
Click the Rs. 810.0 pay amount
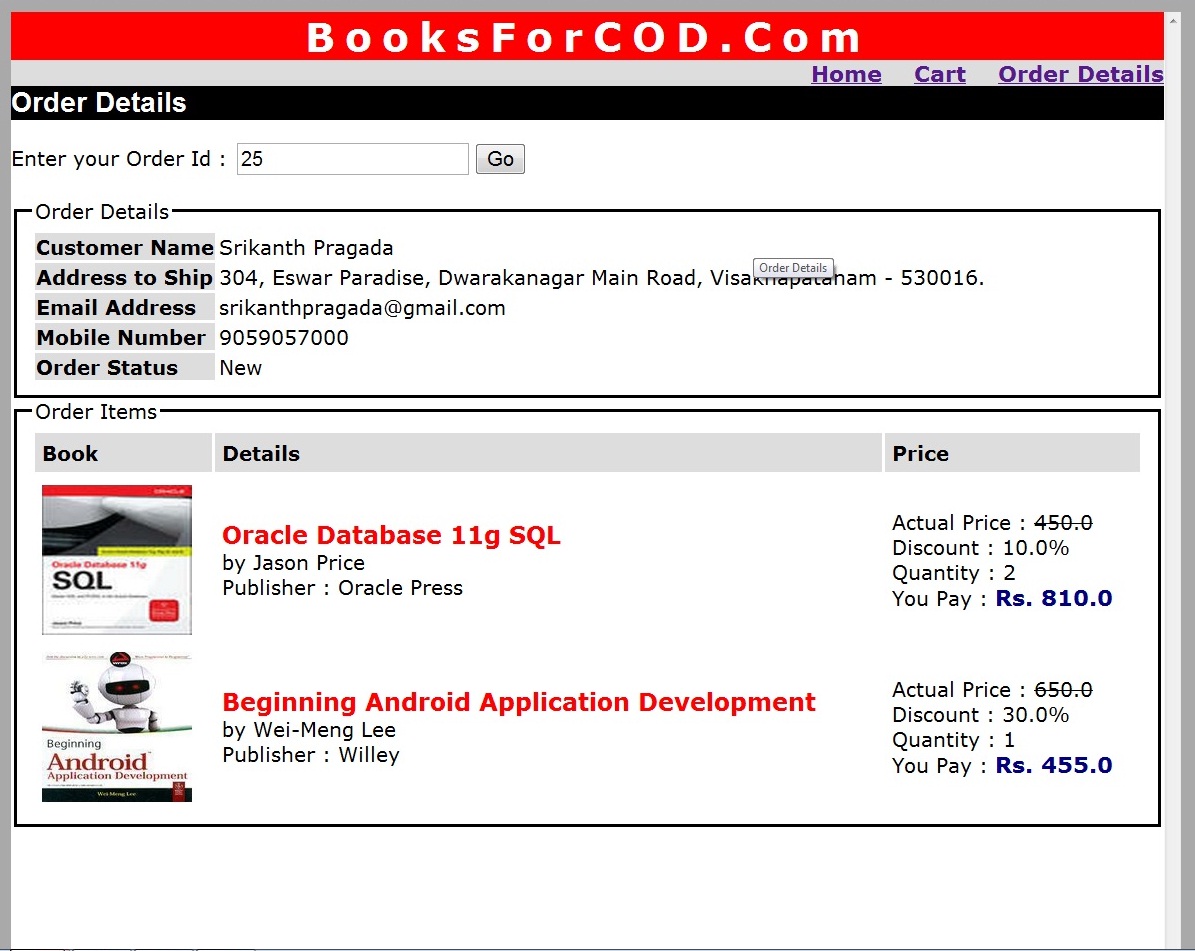(1054, 598)
